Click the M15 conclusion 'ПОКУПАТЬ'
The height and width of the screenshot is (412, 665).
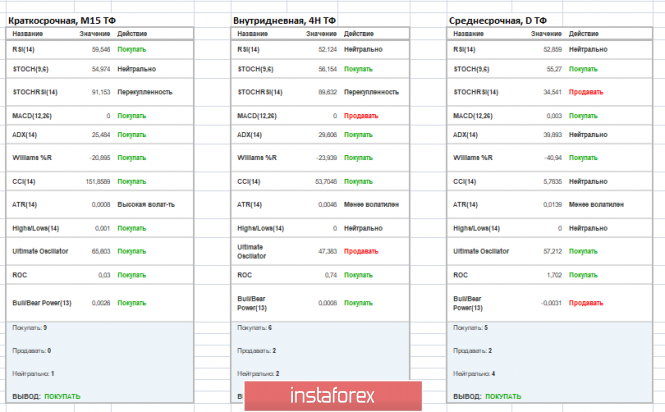pos(62,396)
